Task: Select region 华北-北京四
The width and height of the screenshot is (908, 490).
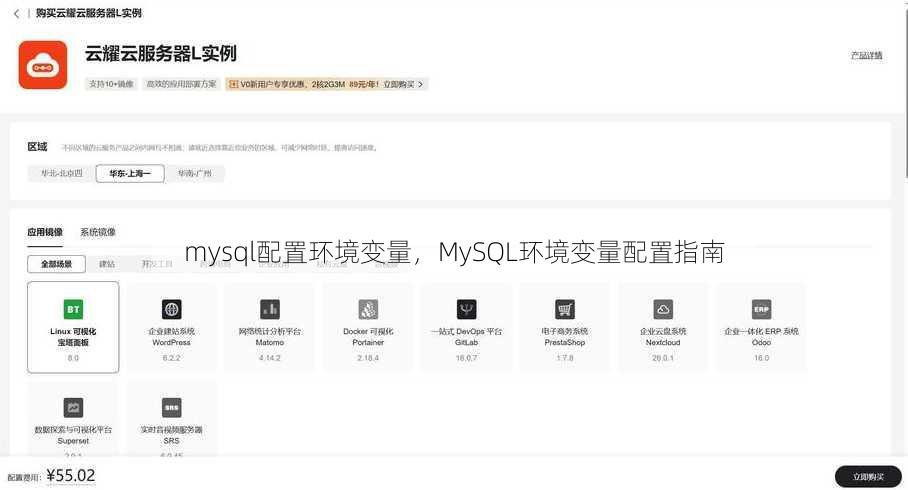Action: pos(61,173)
